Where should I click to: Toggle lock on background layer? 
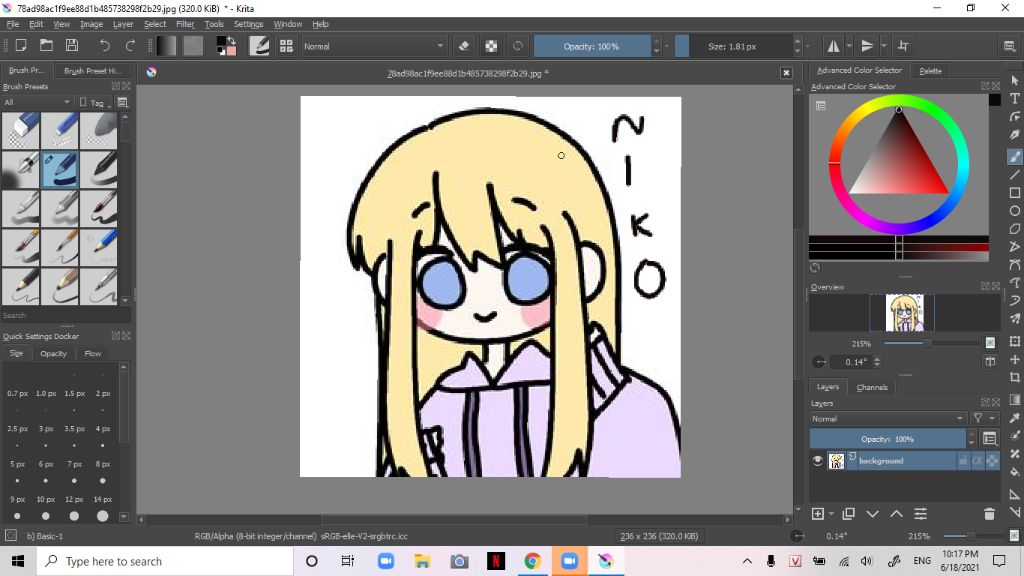963,460
